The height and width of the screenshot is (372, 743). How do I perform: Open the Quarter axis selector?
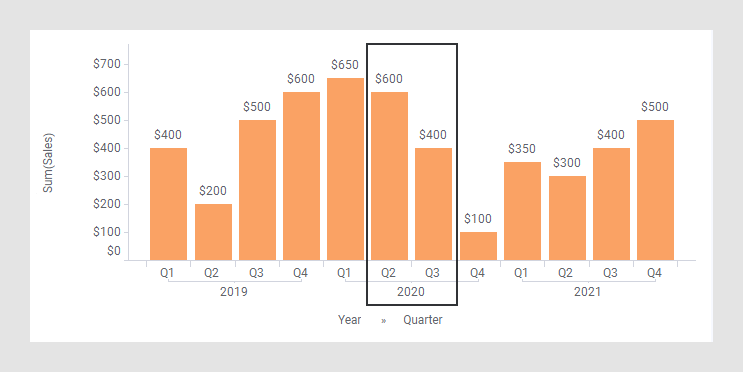point(423,320)
